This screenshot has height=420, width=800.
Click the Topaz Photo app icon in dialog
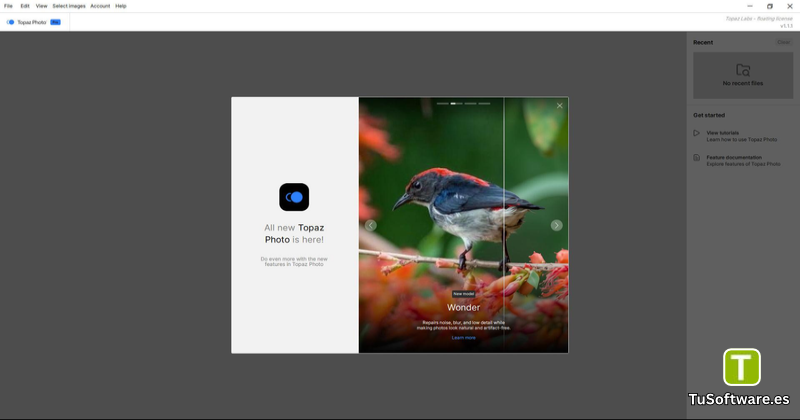click(x=294, y=197)
